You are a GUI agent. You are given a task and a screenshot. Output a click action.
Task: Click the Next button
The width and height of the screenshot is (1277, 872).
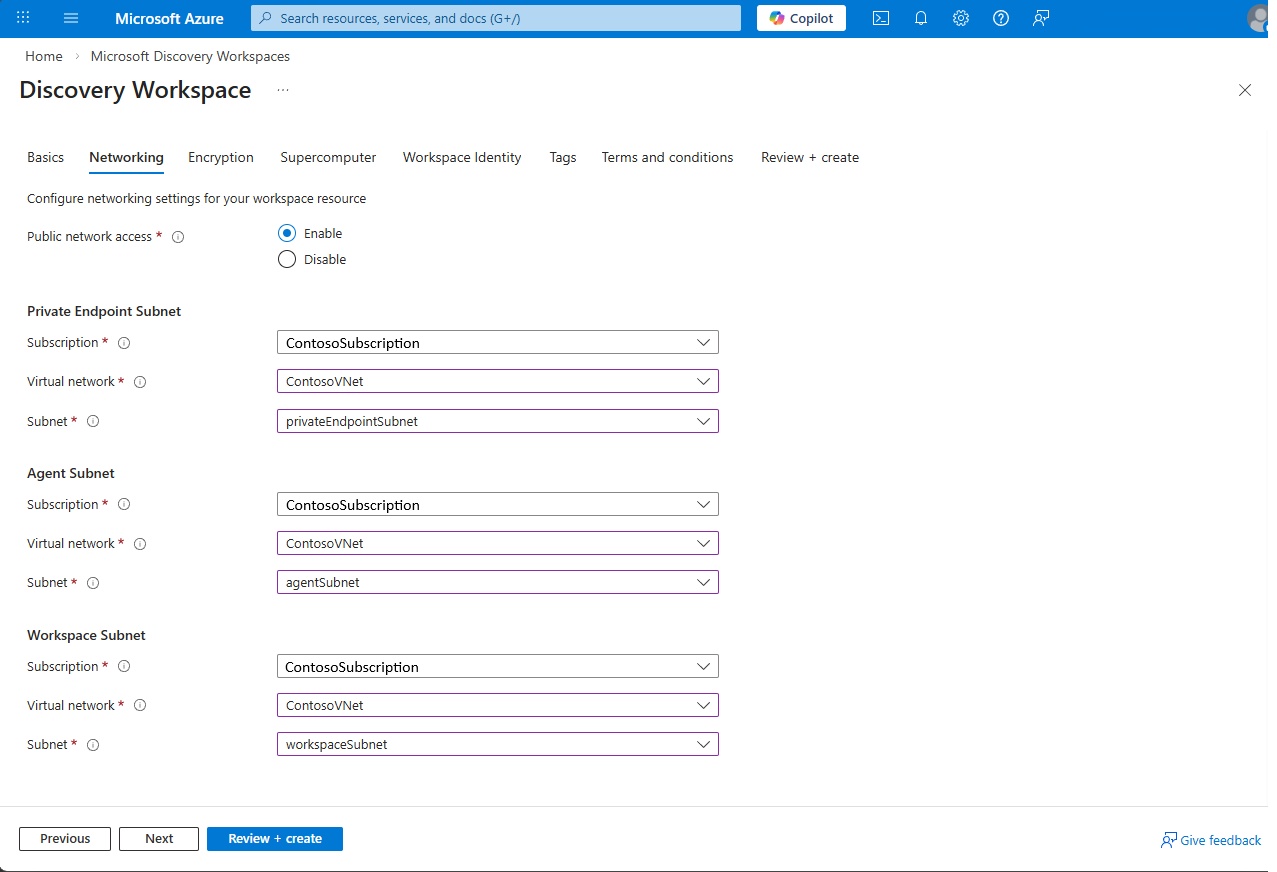point(159,839)
